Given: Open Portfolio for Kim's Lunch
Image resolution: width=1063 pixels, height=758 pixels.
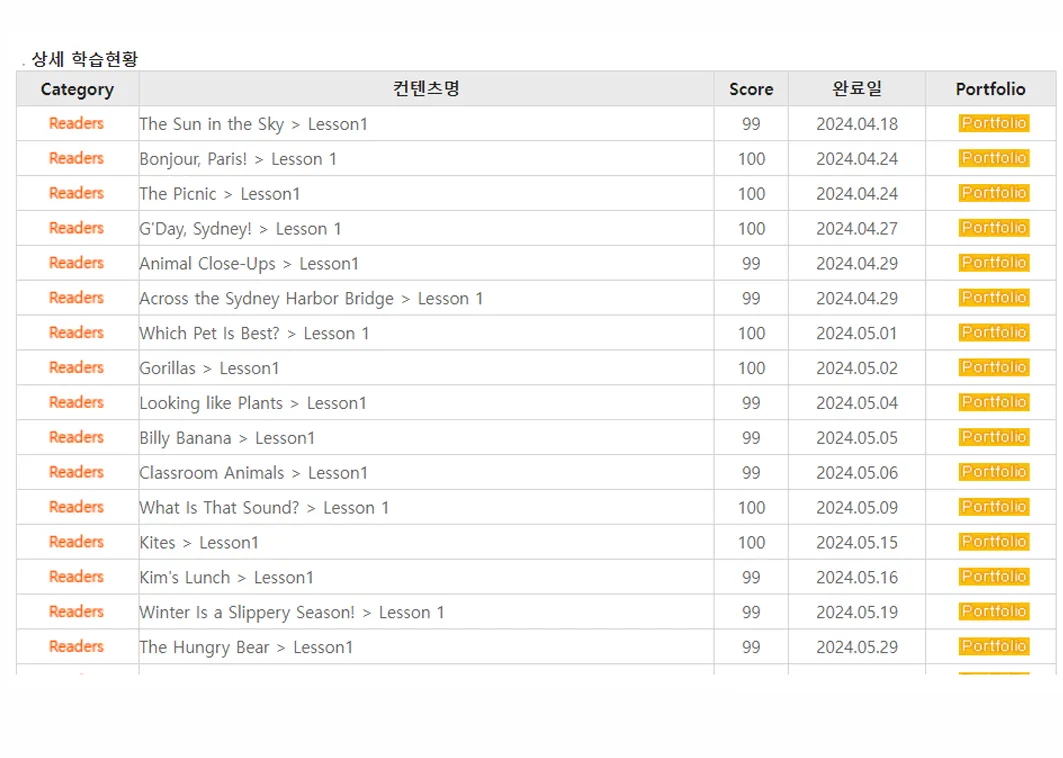Looking at the screenshot, I should click(994, 577).
